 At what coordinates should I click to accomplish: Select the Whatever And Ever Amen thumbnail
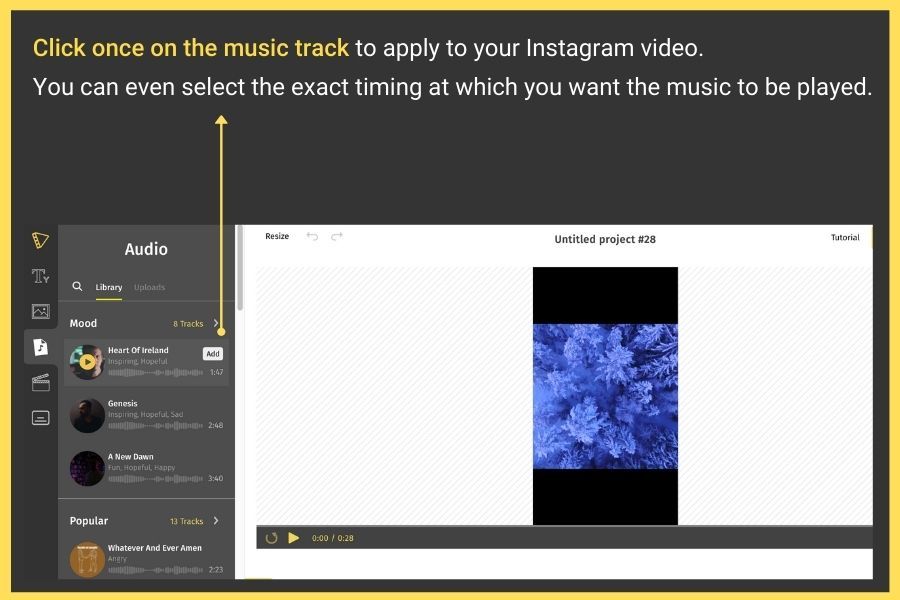pyautogui.click(x=87, y=559)
